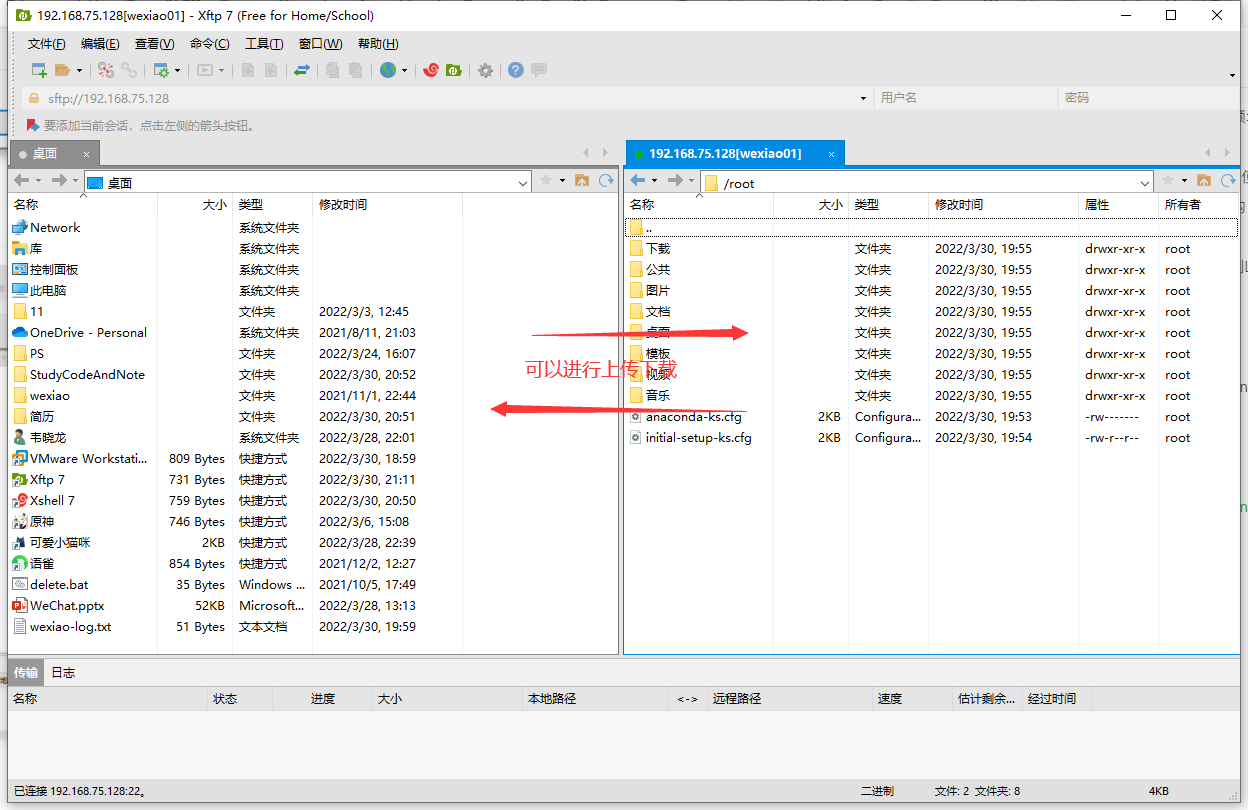1248x810 pixels.
Task: Click the Open Session folder icon
Action: (63, 70)
